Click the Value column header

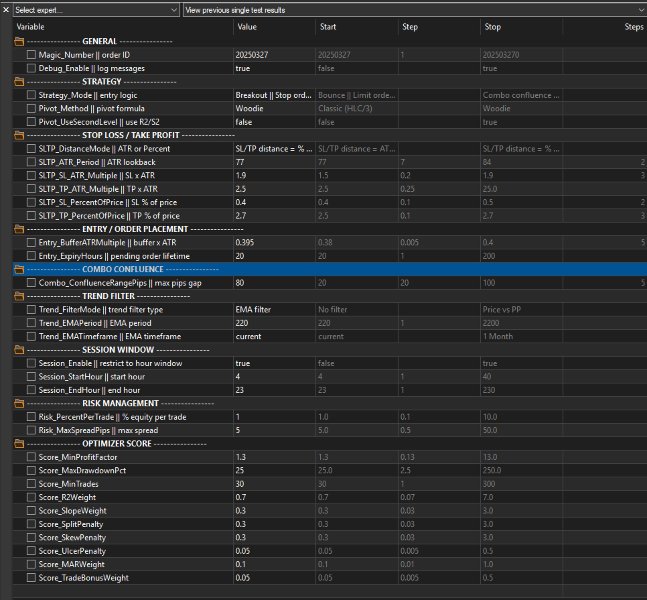point(274,27)
